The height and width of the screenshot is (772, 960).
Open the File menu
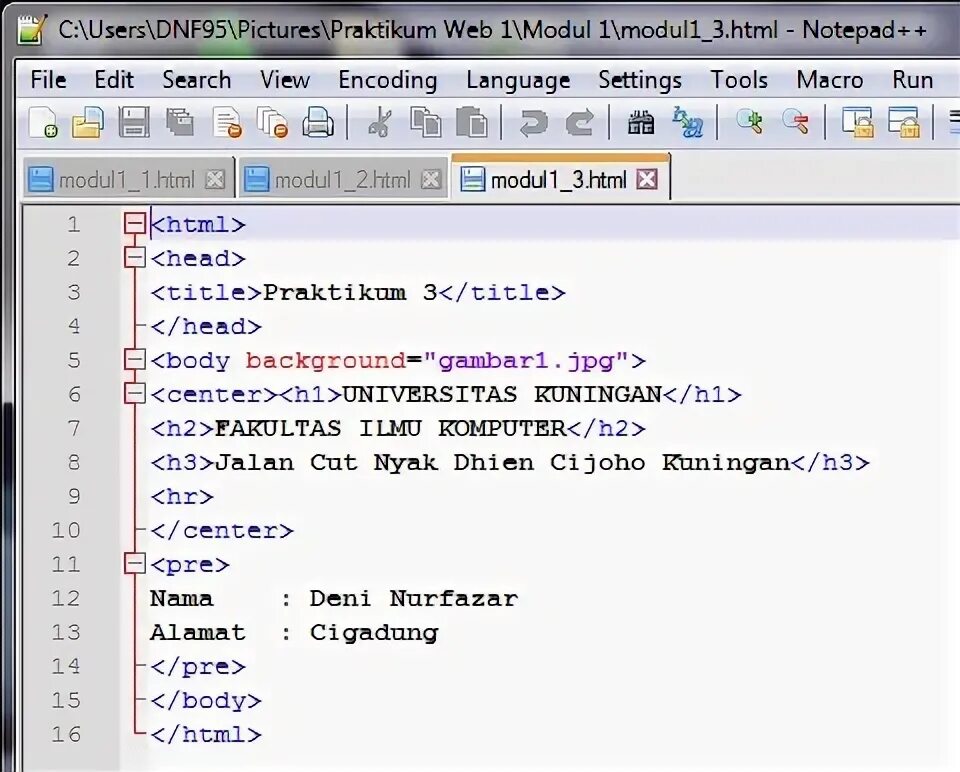(48, 80)
